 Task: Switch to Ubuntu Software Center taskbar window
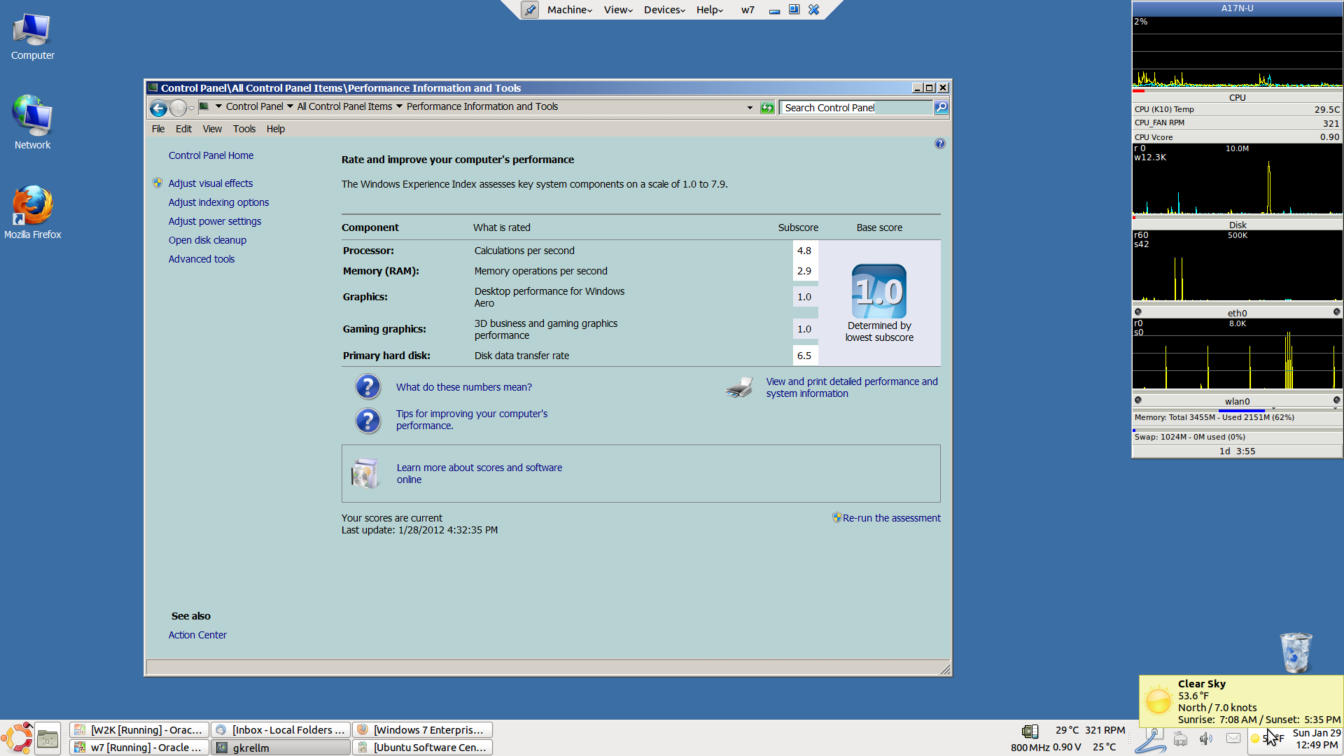point(422,747)
